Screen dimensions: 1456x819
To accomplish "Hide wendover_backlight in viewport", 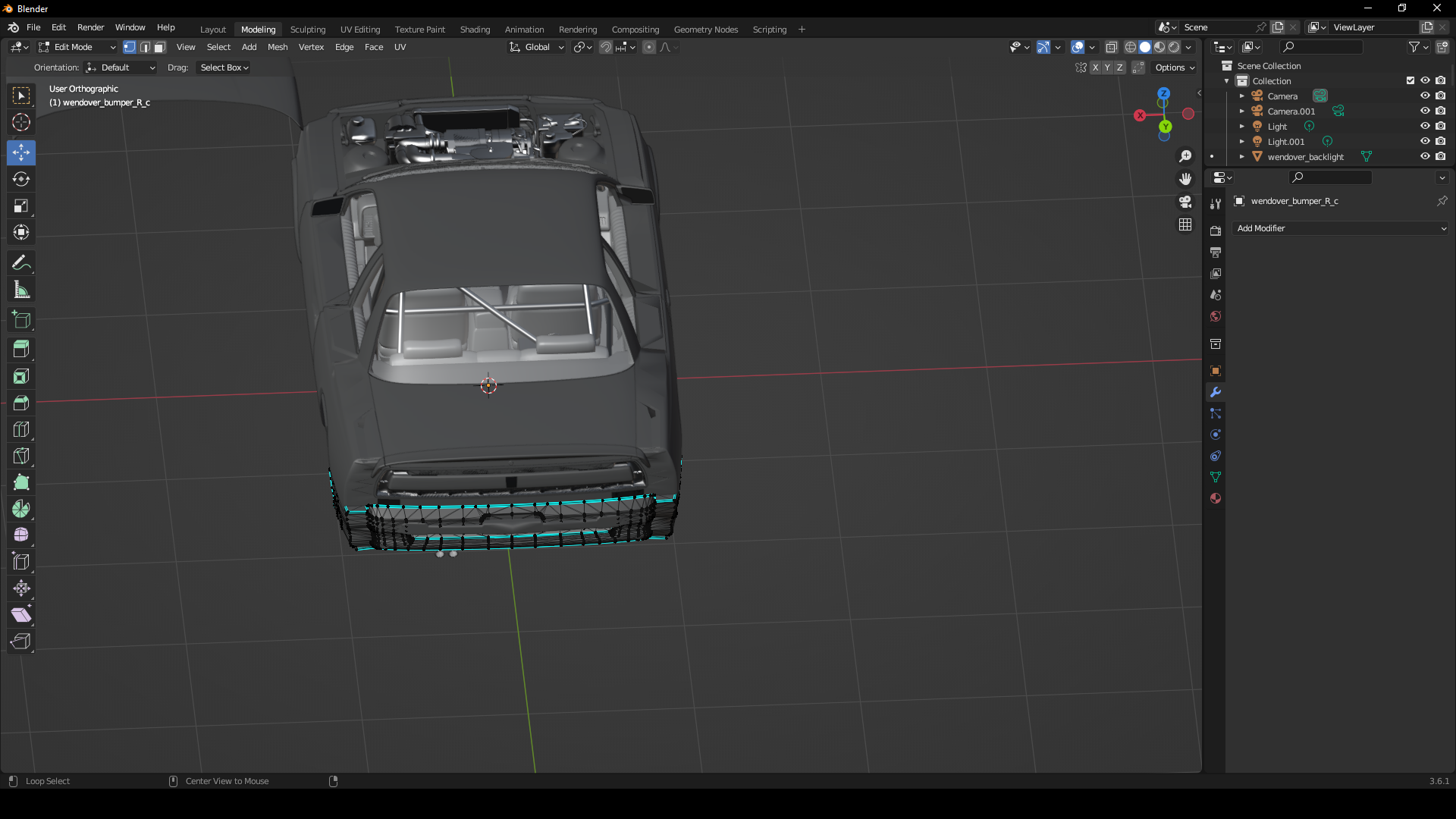I will [x=1425, y=156].
